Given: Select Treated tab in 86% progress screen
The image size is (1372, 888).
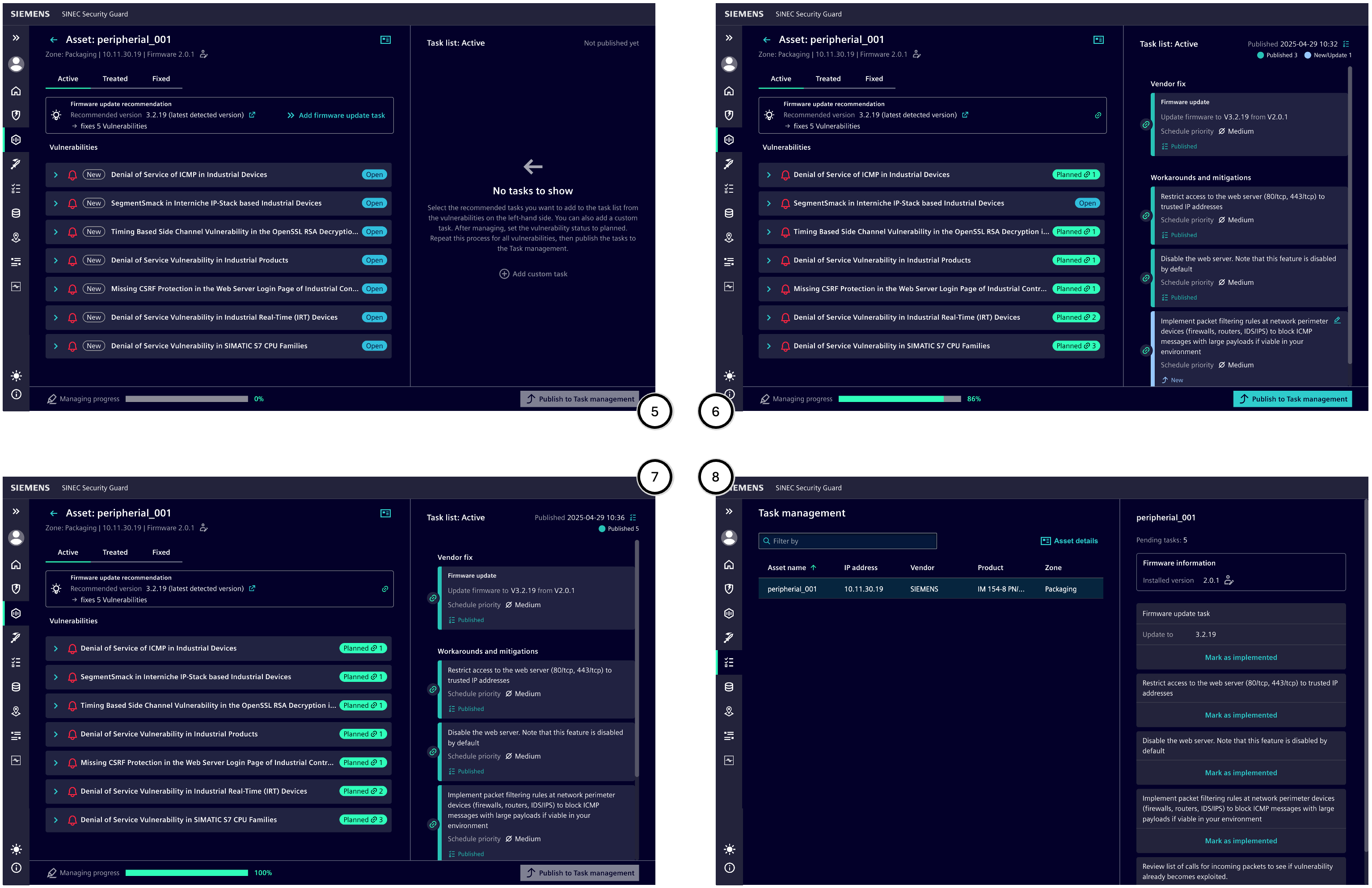Looking at the screenshot, I should click(x=828, y=79).
